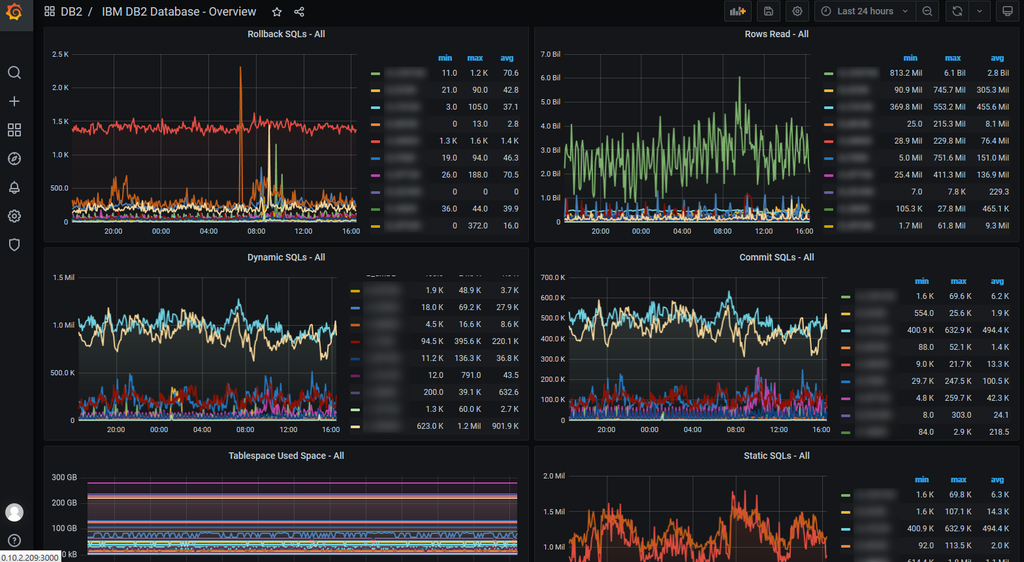Open the Explore compass icon
Screen dimensions: 1024x562
click(14, 159)
